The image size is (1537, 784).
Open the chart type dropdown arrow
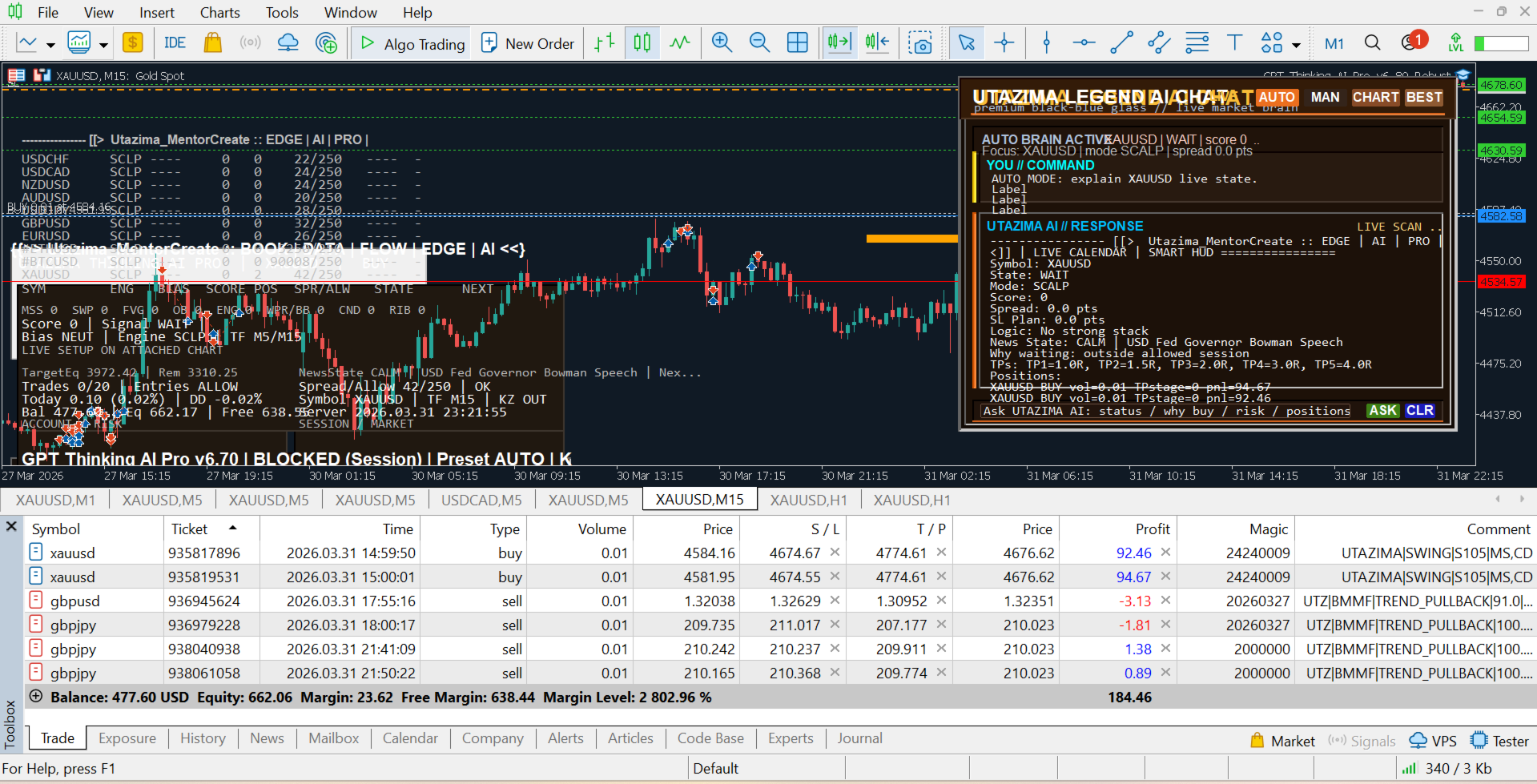50,45
